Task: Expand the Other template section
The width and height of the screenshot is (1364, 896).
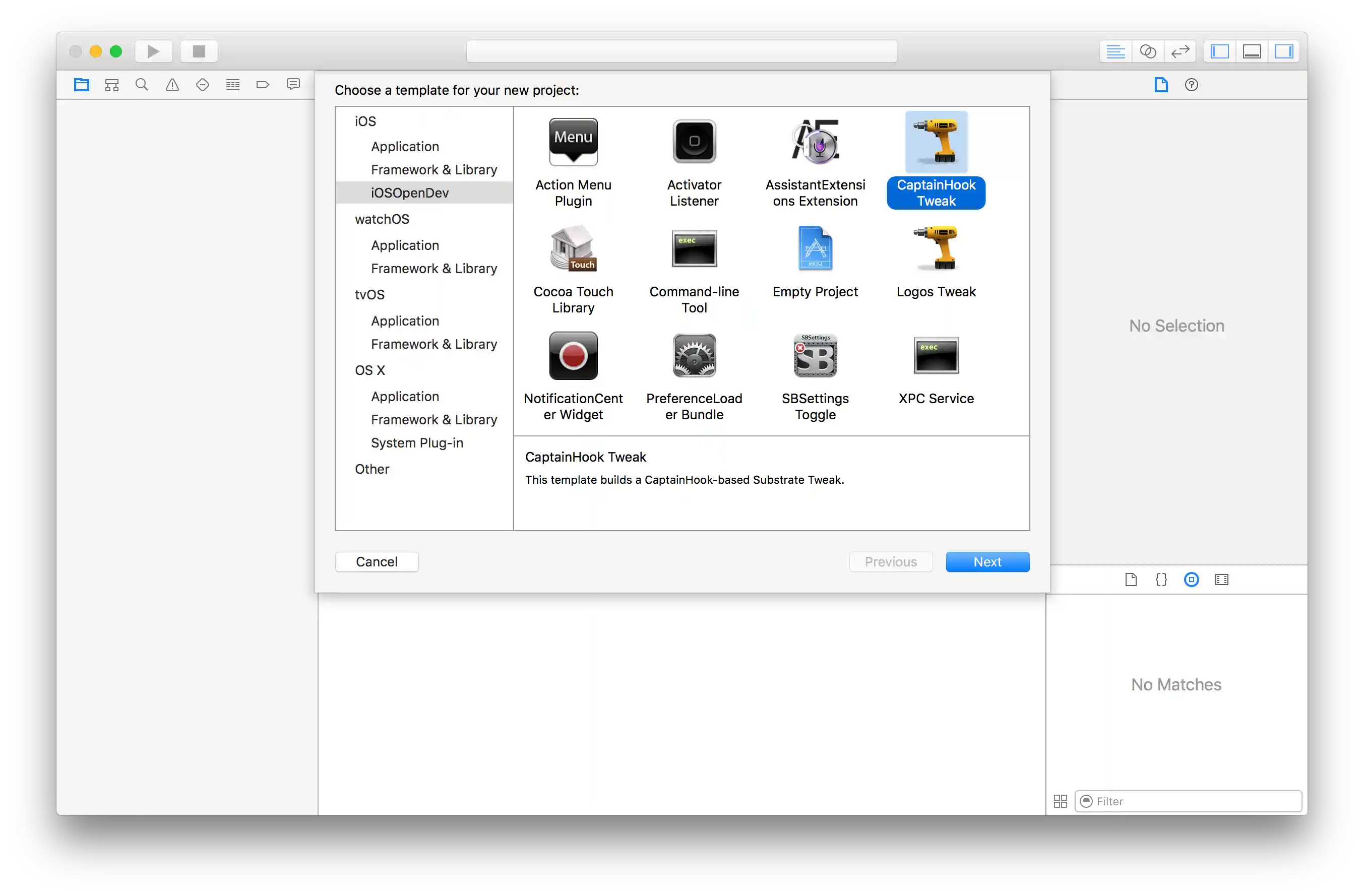Action: coord(372,469)
